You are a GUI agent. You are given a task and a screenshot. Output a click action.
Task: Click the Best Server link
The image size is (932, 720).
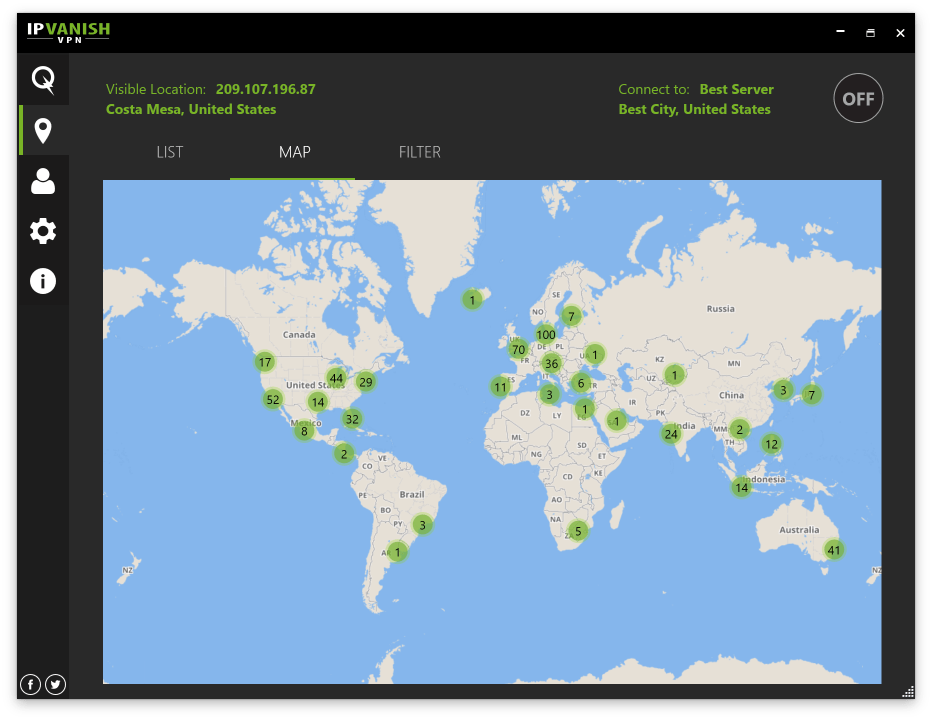click(x=736, y=89)
